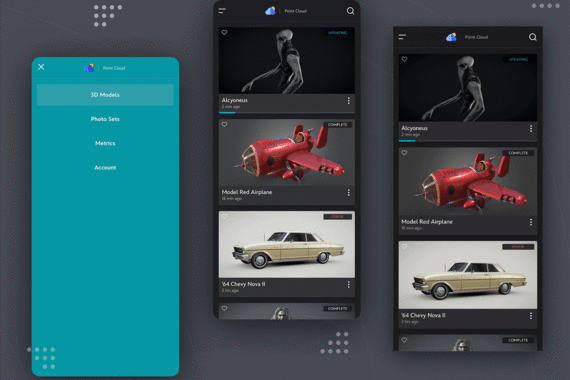Viewport: 570px width, 380px height.
Task: Favorite '64 Chevy Nova II in right screen
Action: point(404,247)
